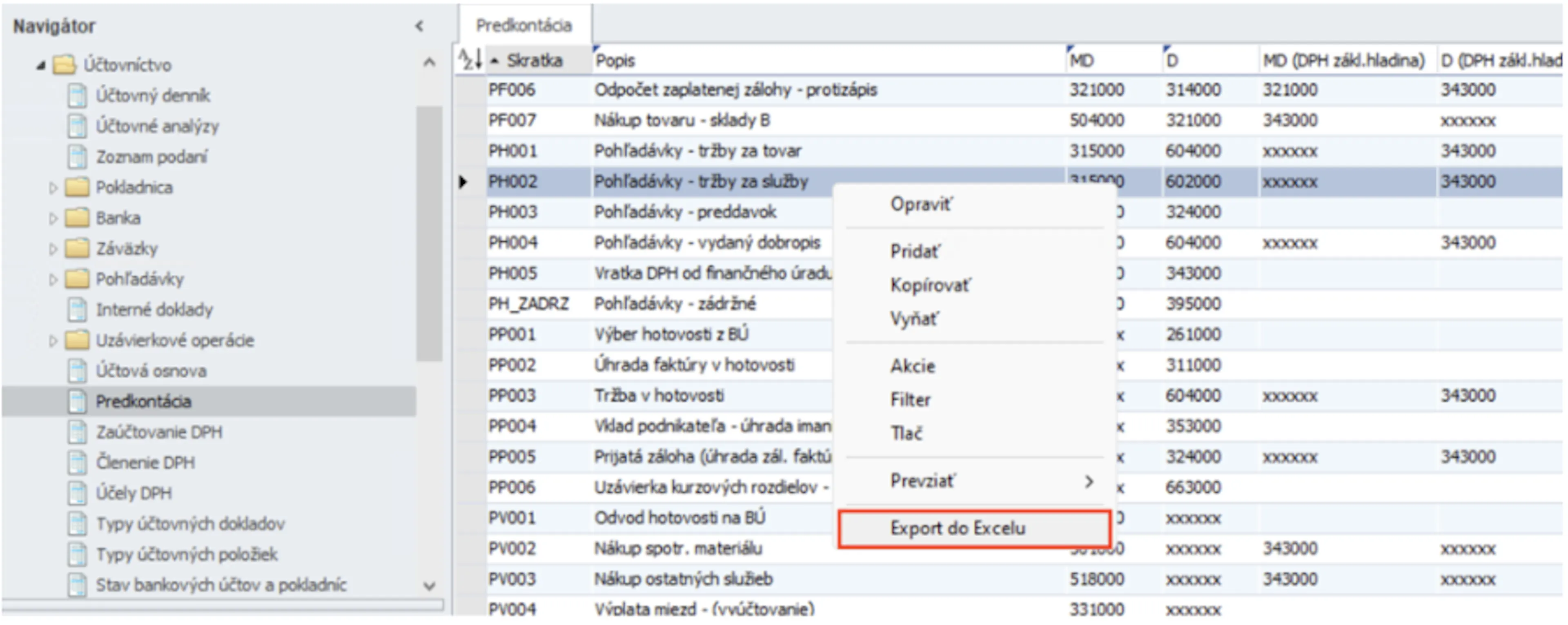Image resolution: width=1568 pixels, height=625 pixels.
Task: Choose Tlač from the context menu
Action: [974, 433]
